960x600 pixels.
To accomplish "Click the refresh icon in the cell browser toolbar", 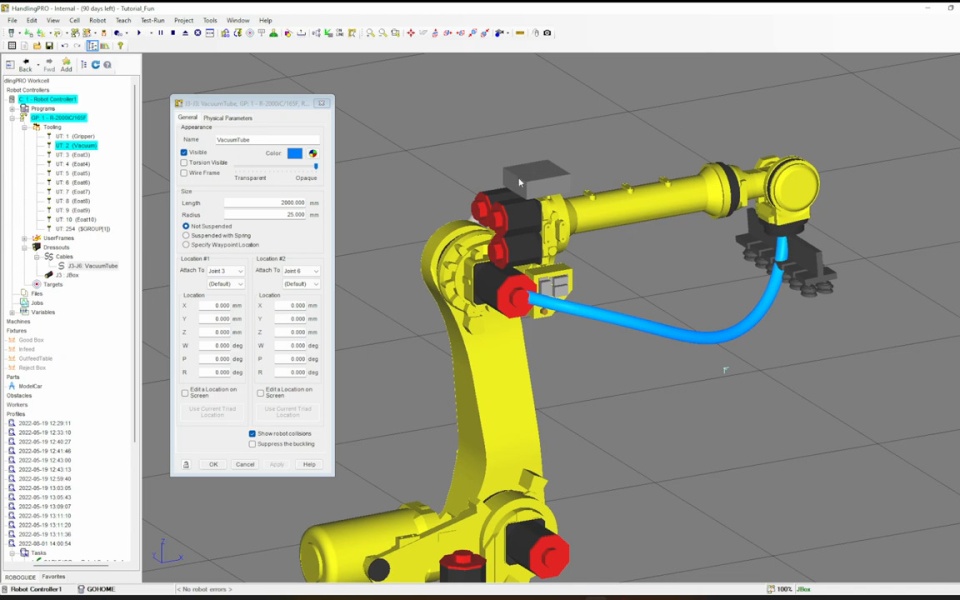I will [x=96, y=64].
